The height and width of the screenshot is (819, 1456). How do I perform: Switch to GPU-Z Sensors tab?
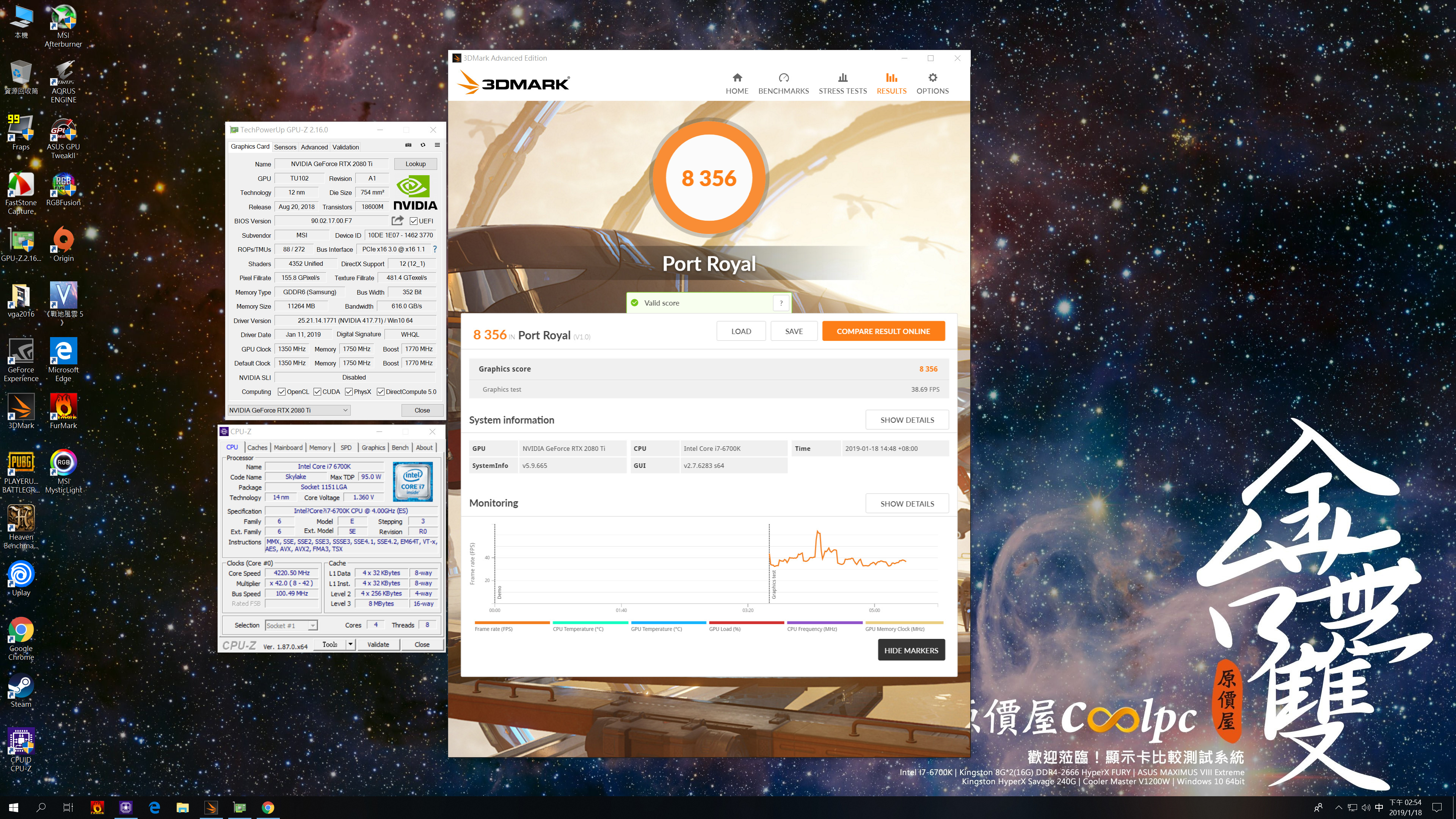pyautogui.click(x=285, y=147)
